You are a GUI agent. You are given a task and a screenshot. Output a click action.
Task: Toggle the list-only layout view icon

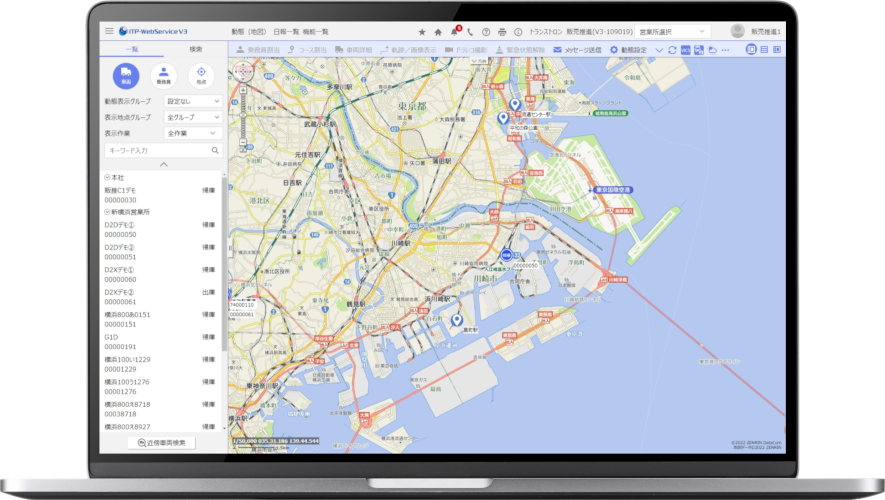(x=764, y=49)
